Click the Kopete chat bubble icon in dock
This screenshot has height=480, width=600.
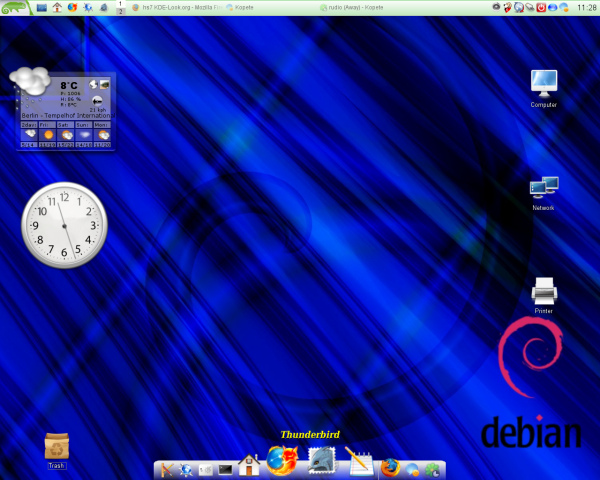[412, 470]
